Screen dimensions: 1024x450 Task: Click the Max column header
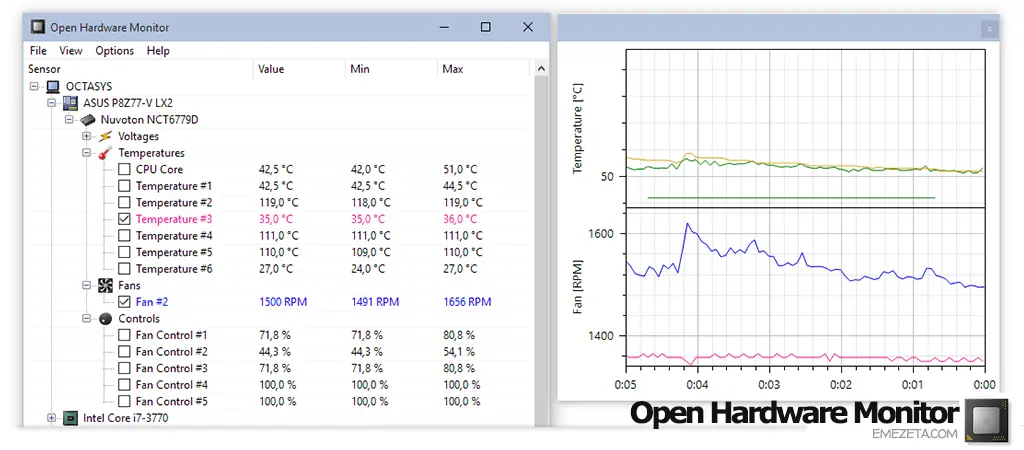[x=483, y=69]
